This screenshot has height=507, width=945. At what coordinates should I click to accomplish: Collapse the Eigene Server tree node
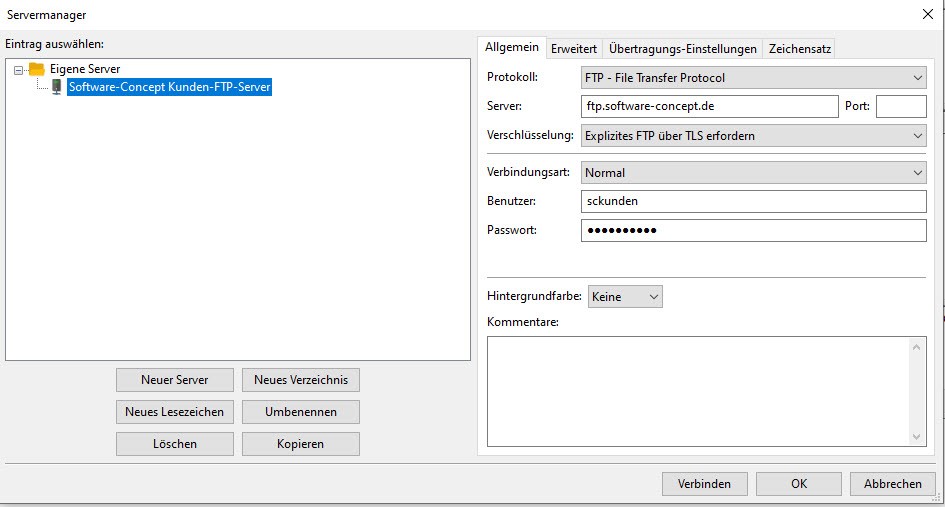coord(19,70)
